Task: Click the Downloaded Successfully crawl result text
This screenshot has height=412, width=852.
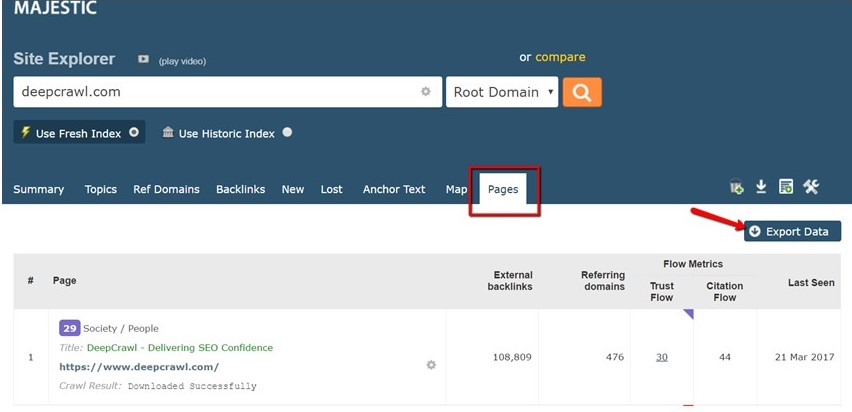Action: [x=192, y=386]
